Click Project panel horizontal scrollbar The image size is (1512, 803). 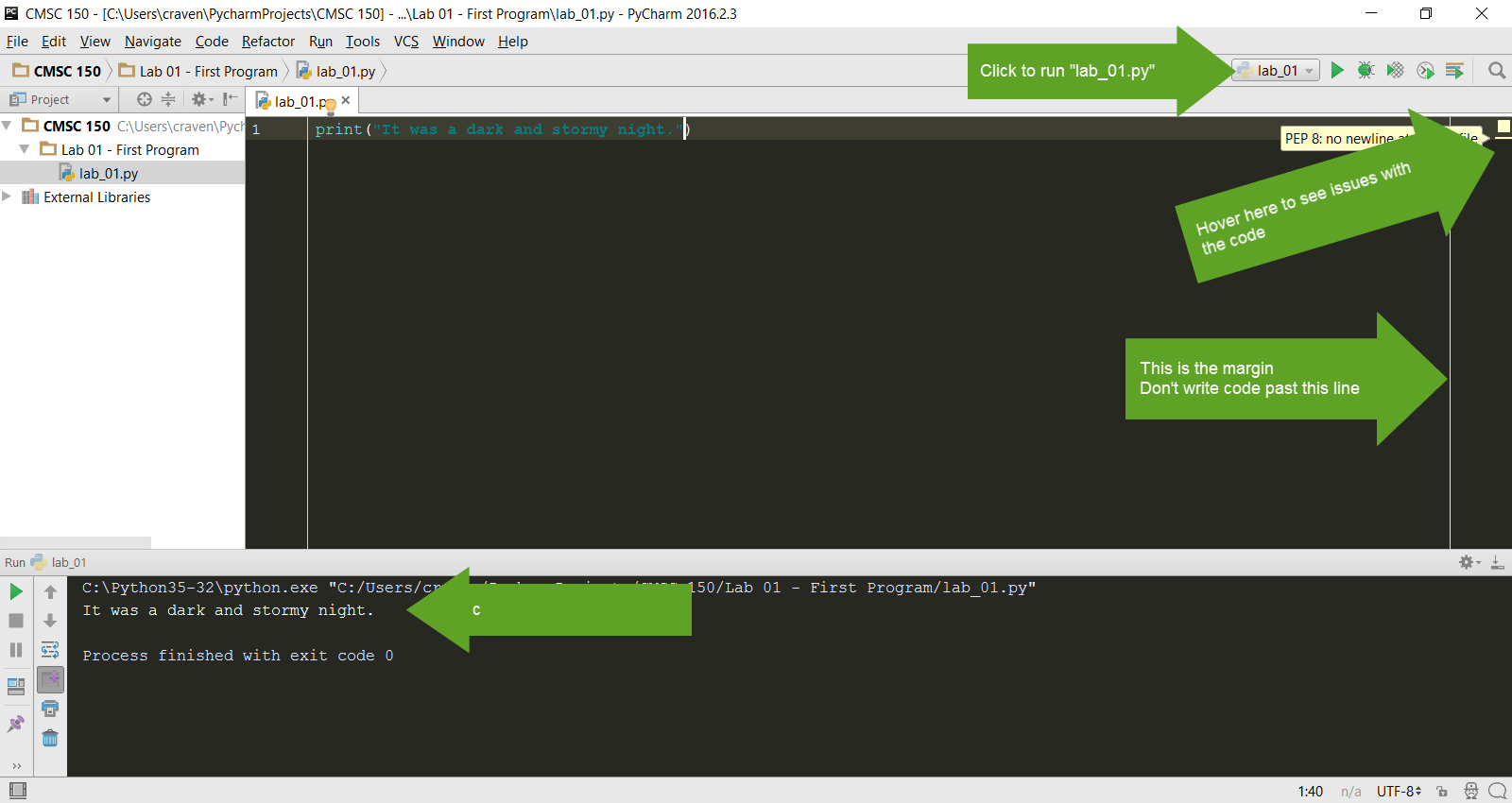(76, 542)
